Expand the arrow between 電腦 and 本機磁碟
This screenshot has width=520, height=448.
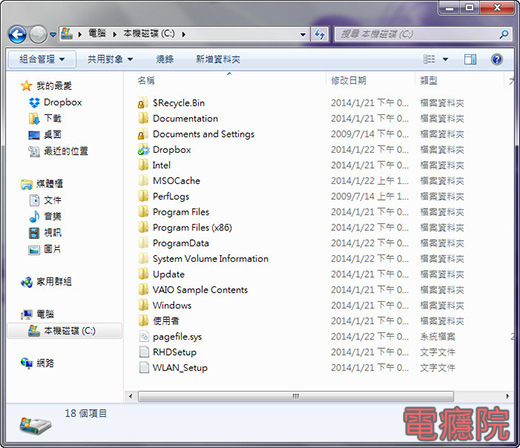click(114, 34)
